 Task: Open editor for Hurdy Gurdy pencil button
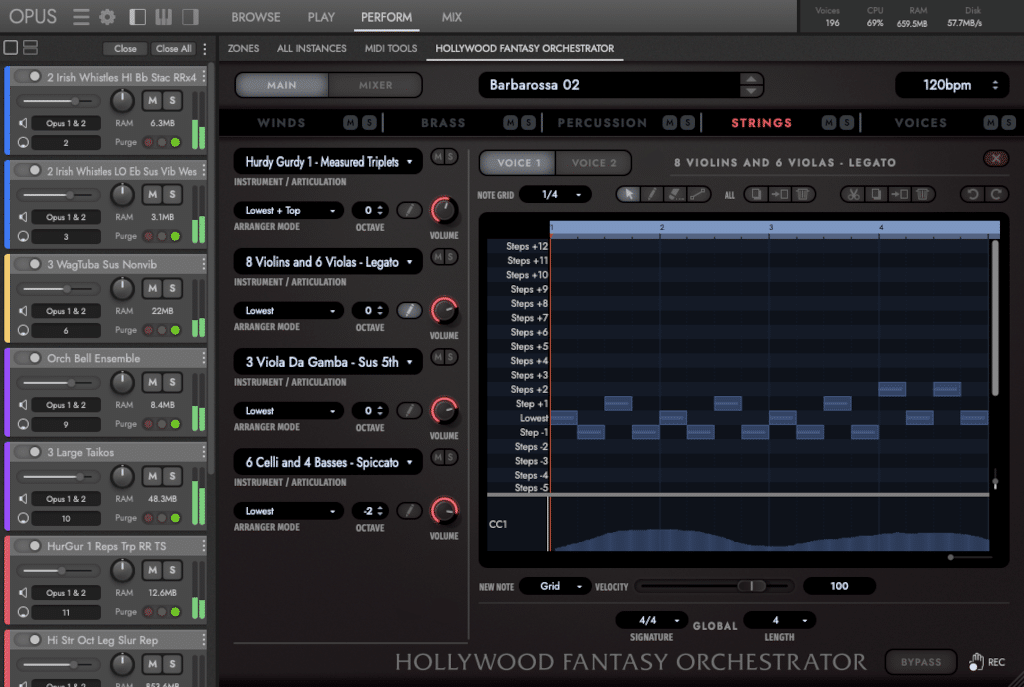(409, 210)
